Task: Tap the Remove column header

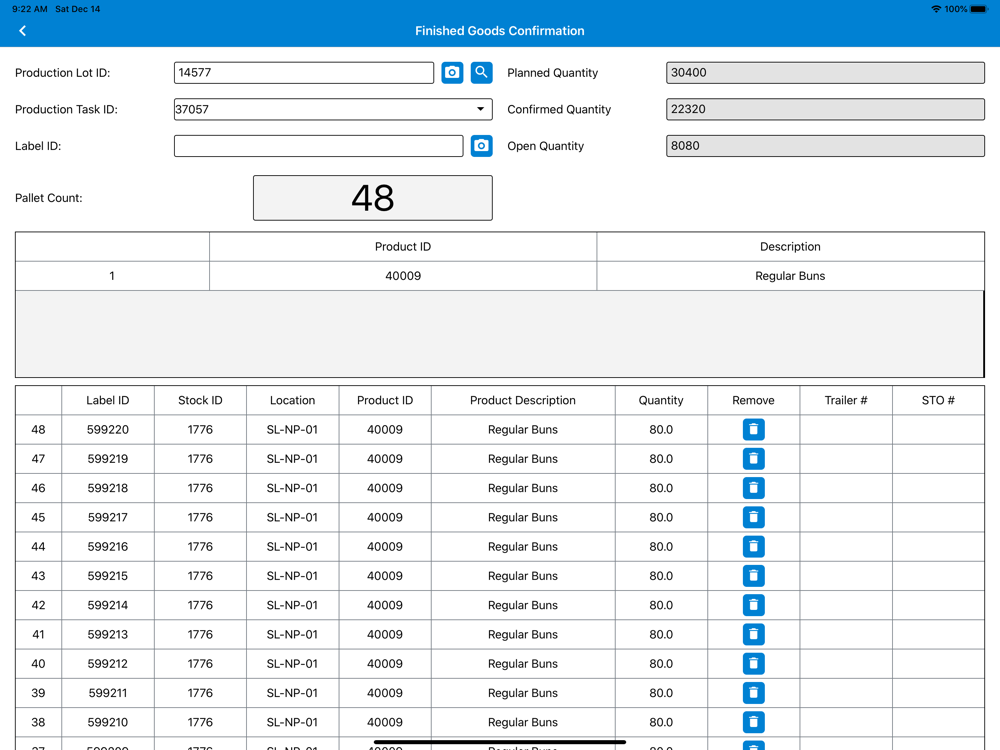Action: coord(753,400)
